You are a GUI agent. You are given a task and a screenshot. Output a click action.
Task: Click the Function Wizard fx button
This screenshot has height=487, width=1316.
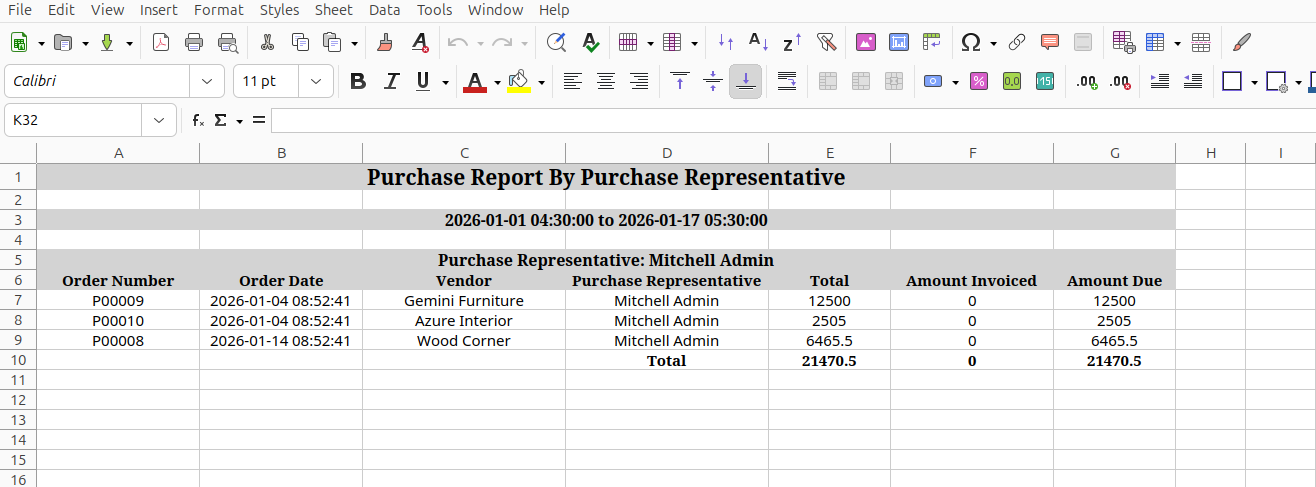198,120
